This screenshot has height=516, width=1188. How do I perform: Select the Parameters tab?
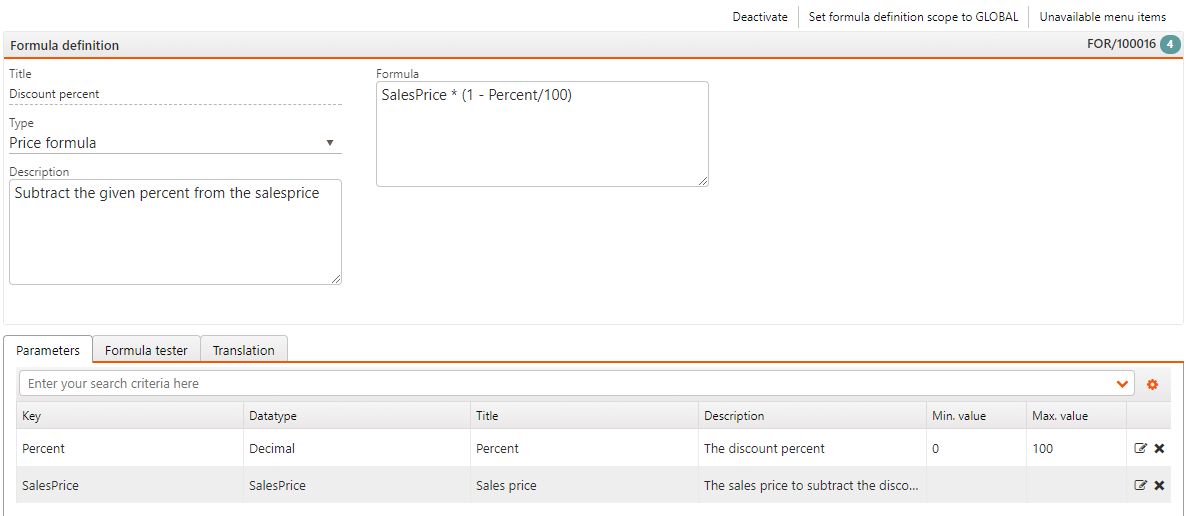(48, 350)
